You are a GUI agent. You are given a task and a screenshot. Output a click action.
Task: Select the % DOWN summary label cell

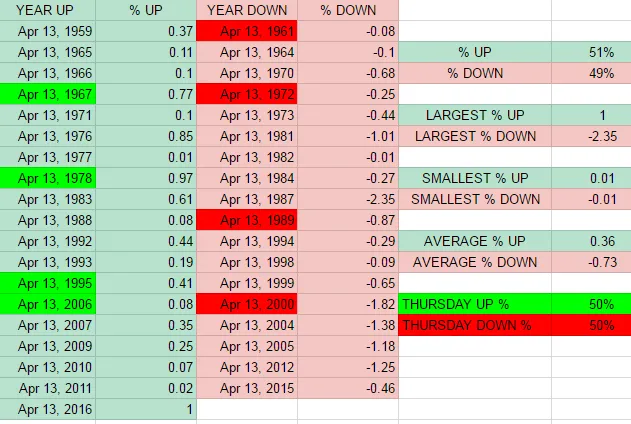tap(475, 73)
